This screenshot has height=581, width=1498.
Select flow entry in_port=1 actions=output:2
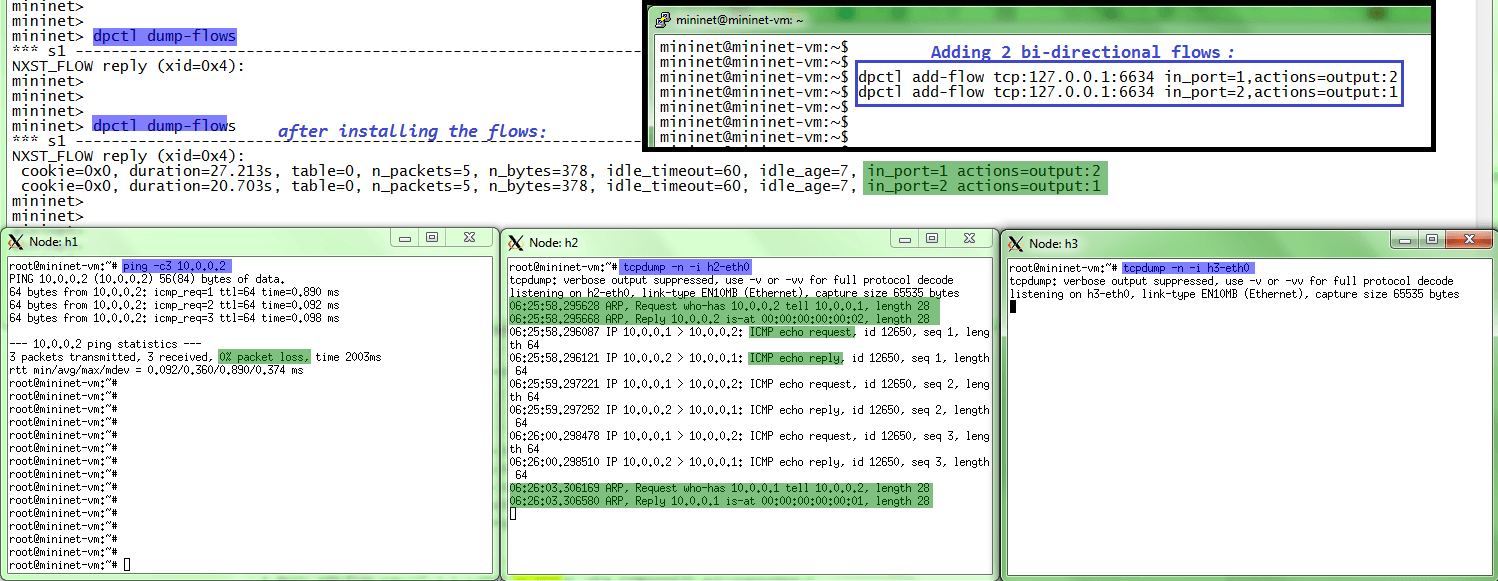pyautogui.click(x=983, y=170)
